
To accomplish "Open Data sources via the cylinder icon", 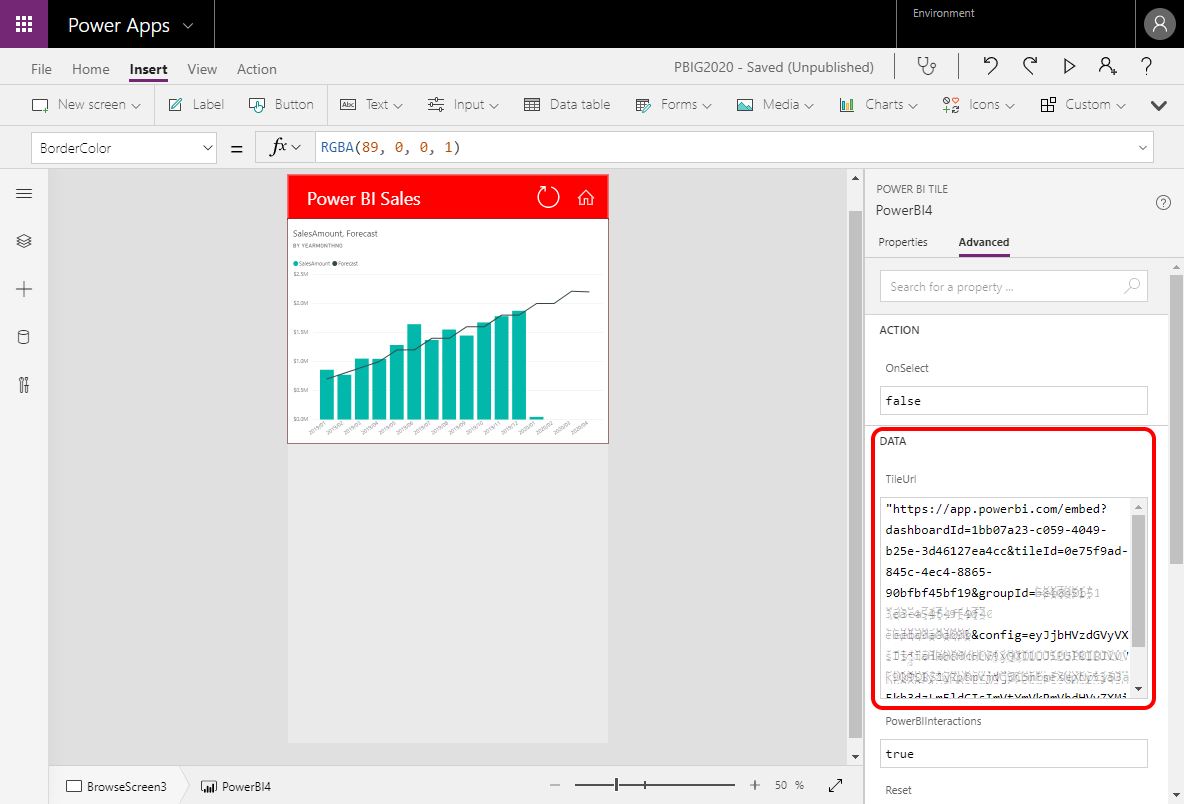I will click(x=24, y=337).
